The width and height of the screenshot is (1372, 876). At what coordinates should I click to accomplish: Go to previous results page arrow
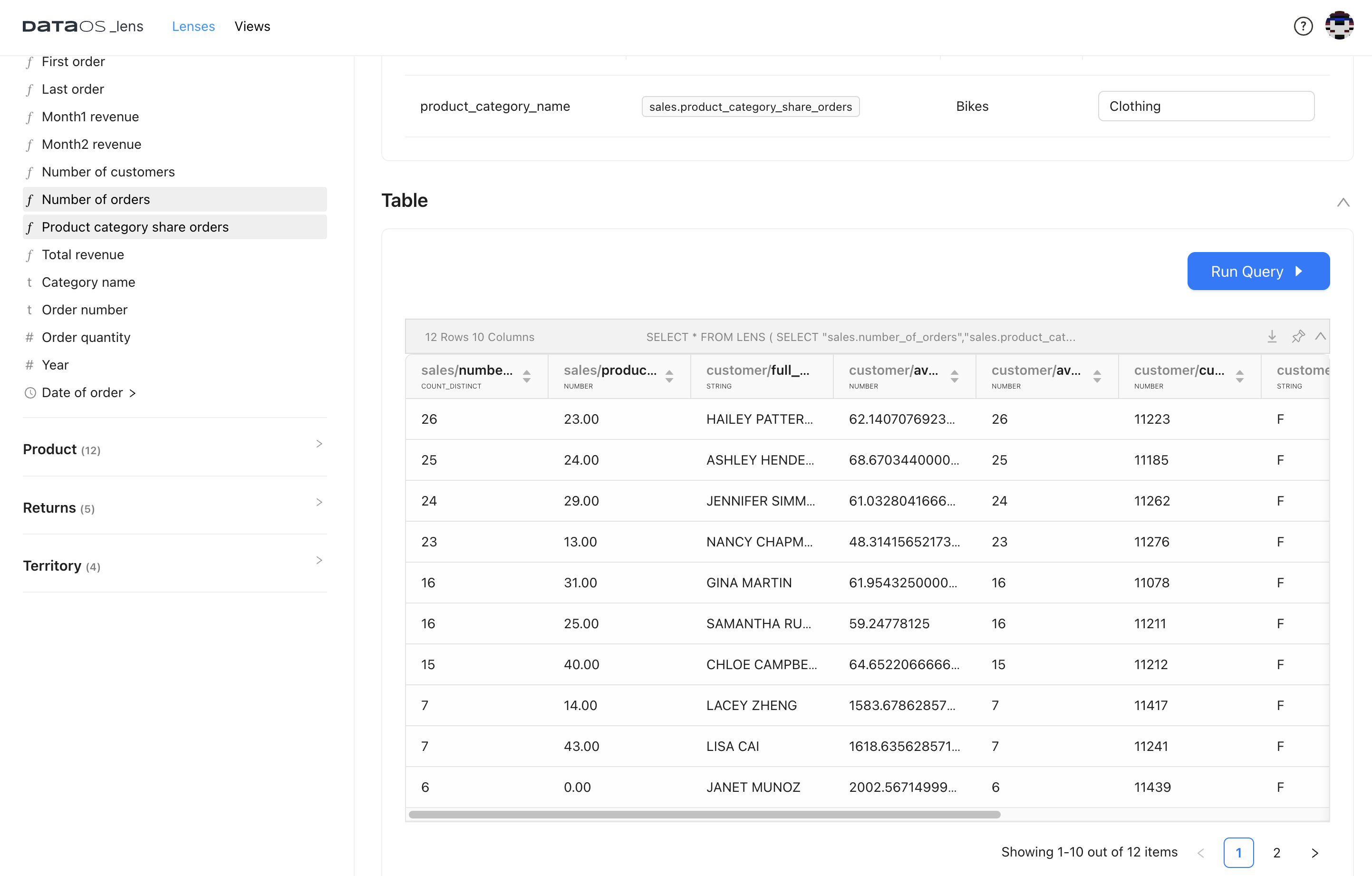tap(1200, 853)
